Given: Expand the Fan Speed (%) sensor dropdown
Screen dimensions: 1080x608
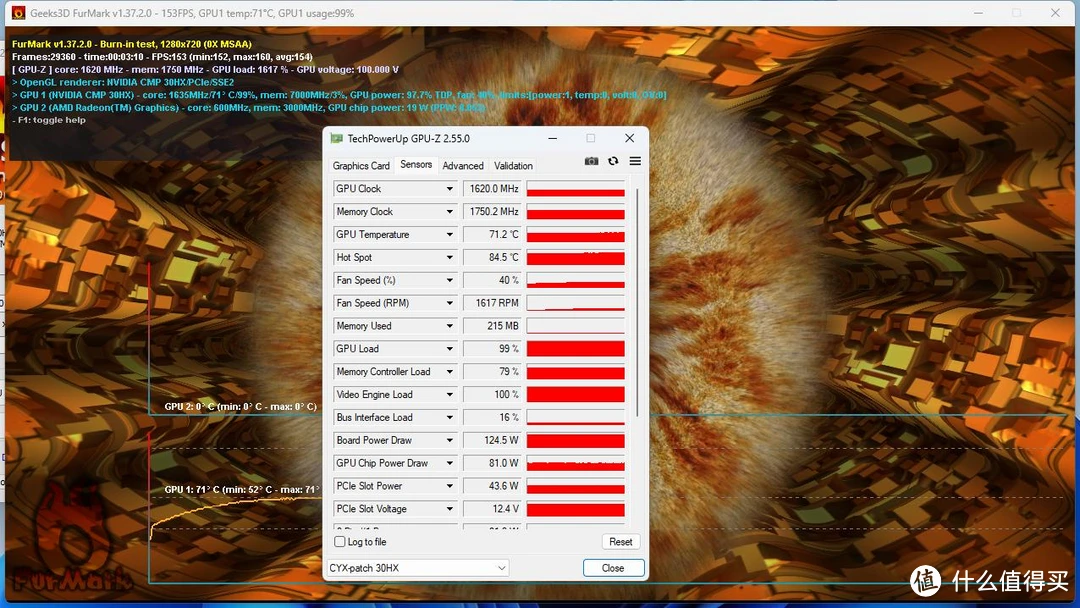Looking at the screenshot, I should 450,280.
